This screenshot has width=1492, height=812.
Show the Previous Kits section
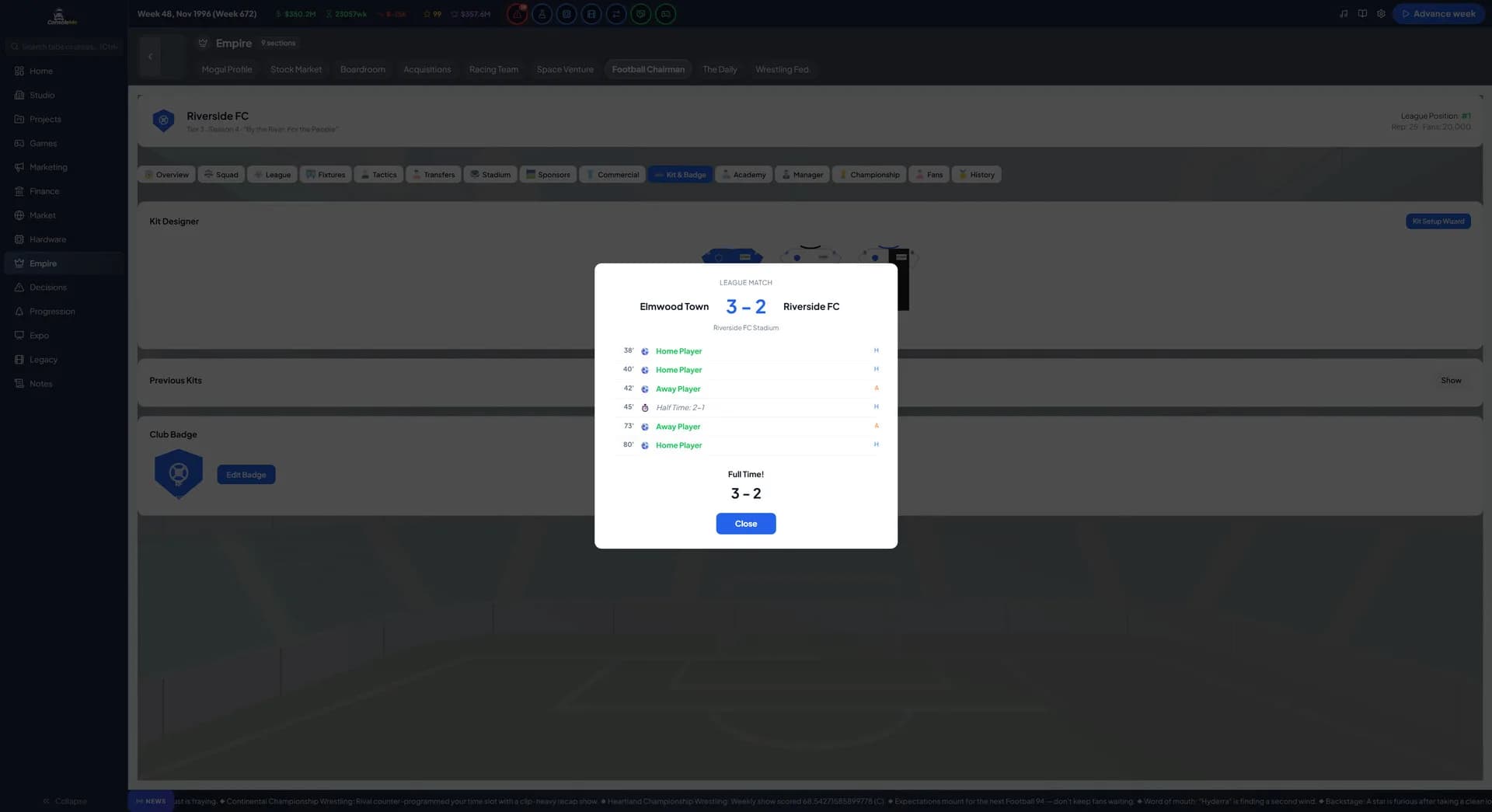point(1451,381)
